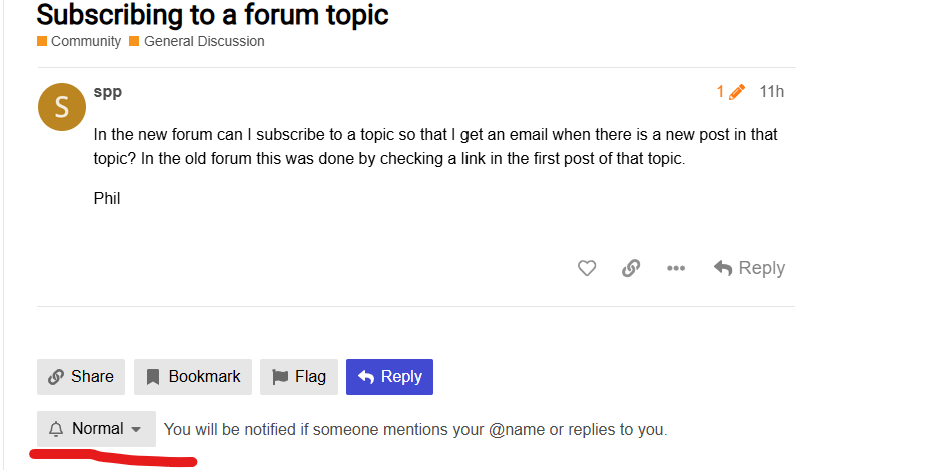Click the post paragraph starting with In the new forum

pos(435,147)
